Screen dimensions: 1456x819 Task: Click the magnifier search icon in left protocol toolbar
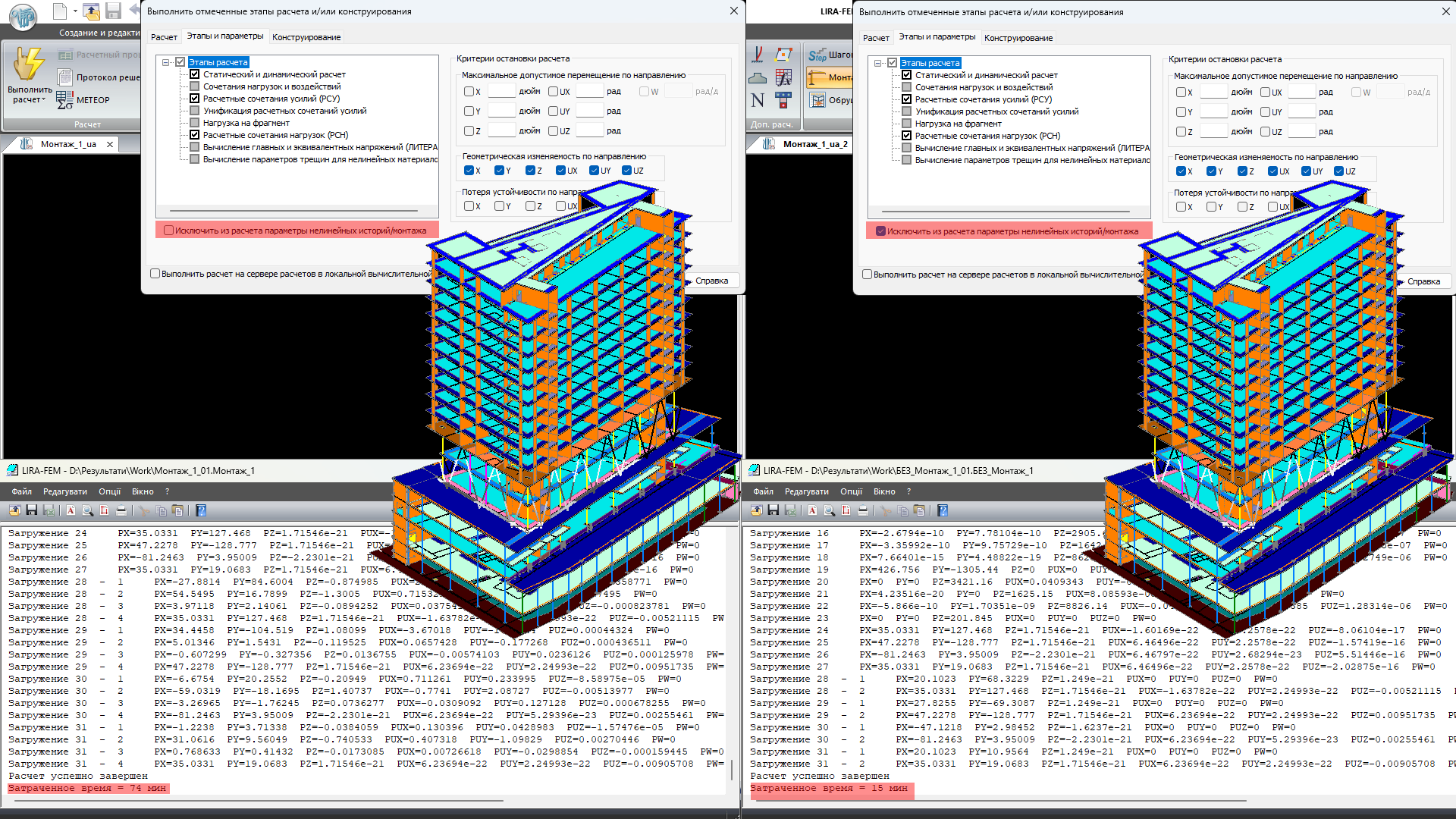87,510
